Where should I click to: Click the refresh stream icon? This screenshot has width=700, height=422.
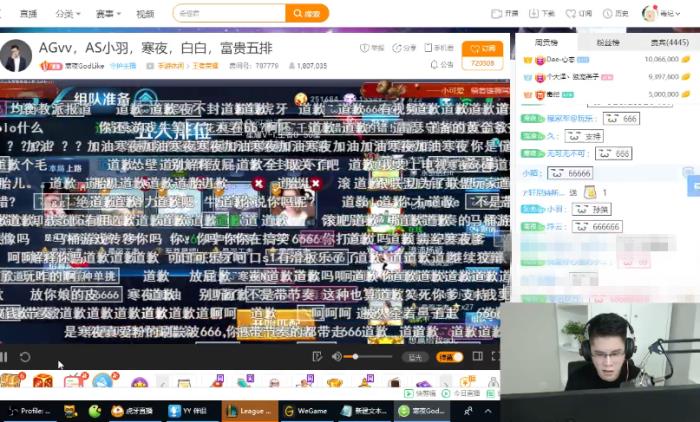25,356
